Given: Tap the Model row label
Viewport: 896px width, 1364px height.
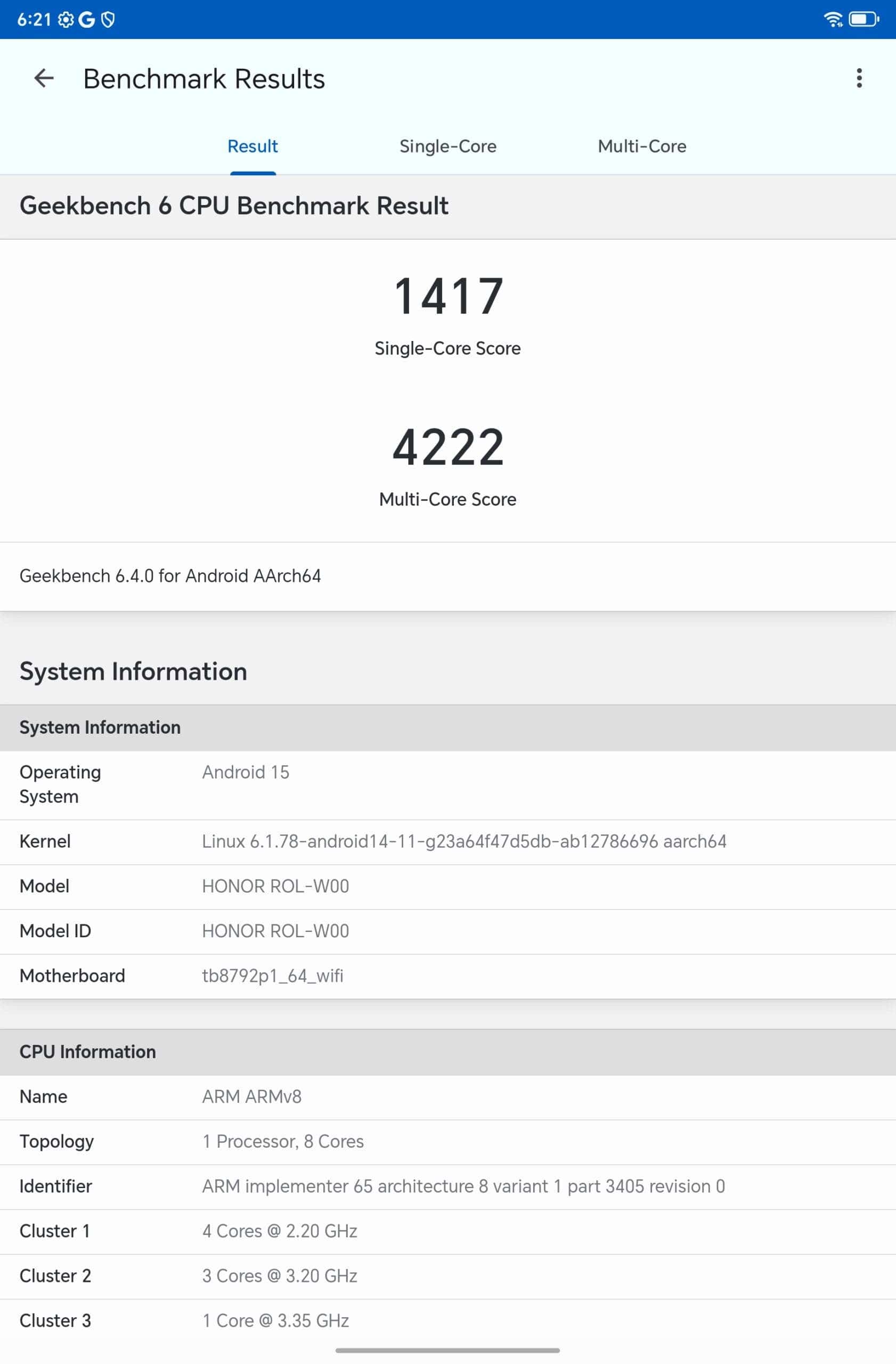Looking at the screenshot, I should (x=45, y=887).
